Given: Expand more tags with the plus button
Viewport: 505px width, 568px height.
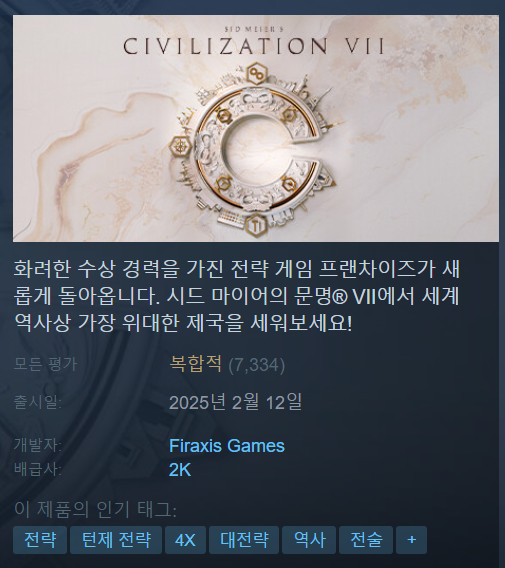Looking at the screenshot, I should [411, 540].
